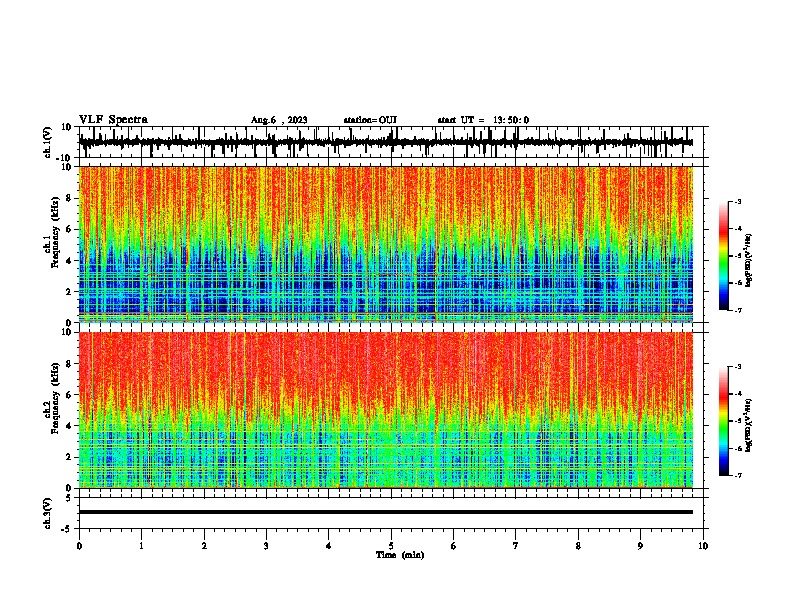The height and width of the screenshot is (612, 792).
Task: Click the ch.3 flat black voltage trace
Action: [x=386, y=512]
